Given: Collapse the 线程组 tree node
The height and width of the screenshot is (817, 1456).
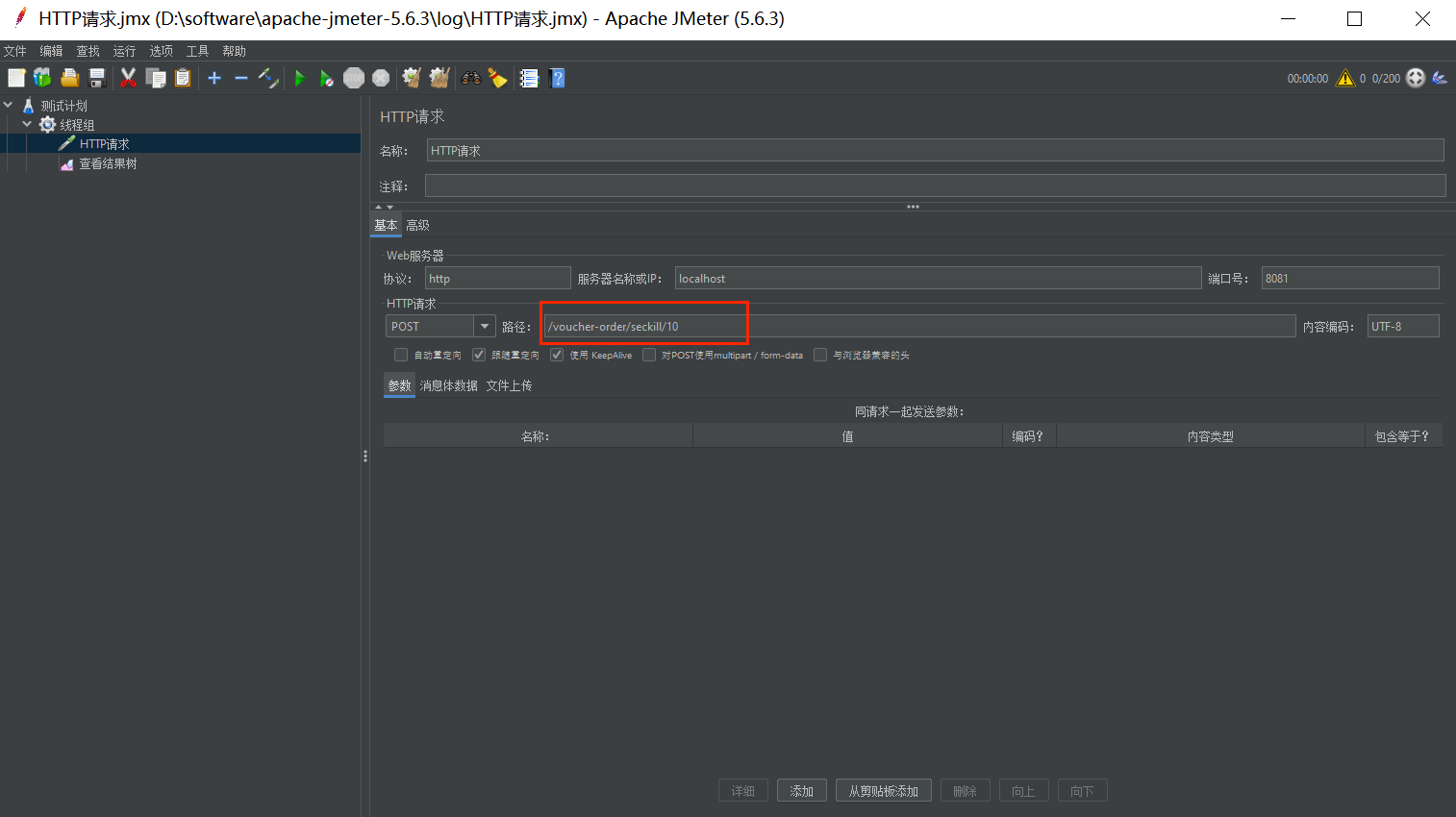Looking at the screenshot, I should [27, 124].
